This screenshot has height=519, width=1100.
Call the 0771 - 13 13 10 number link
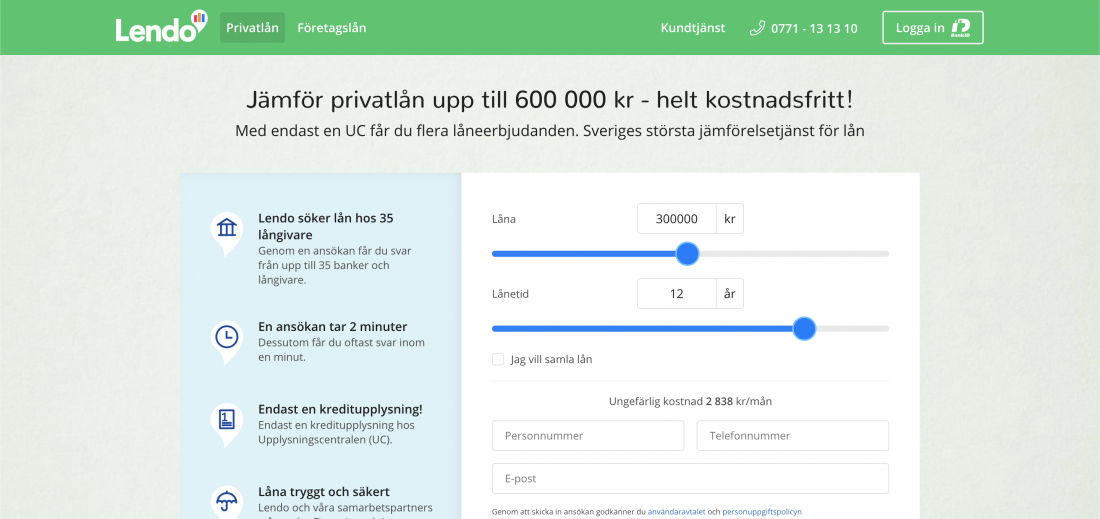[x=814, y=28]
